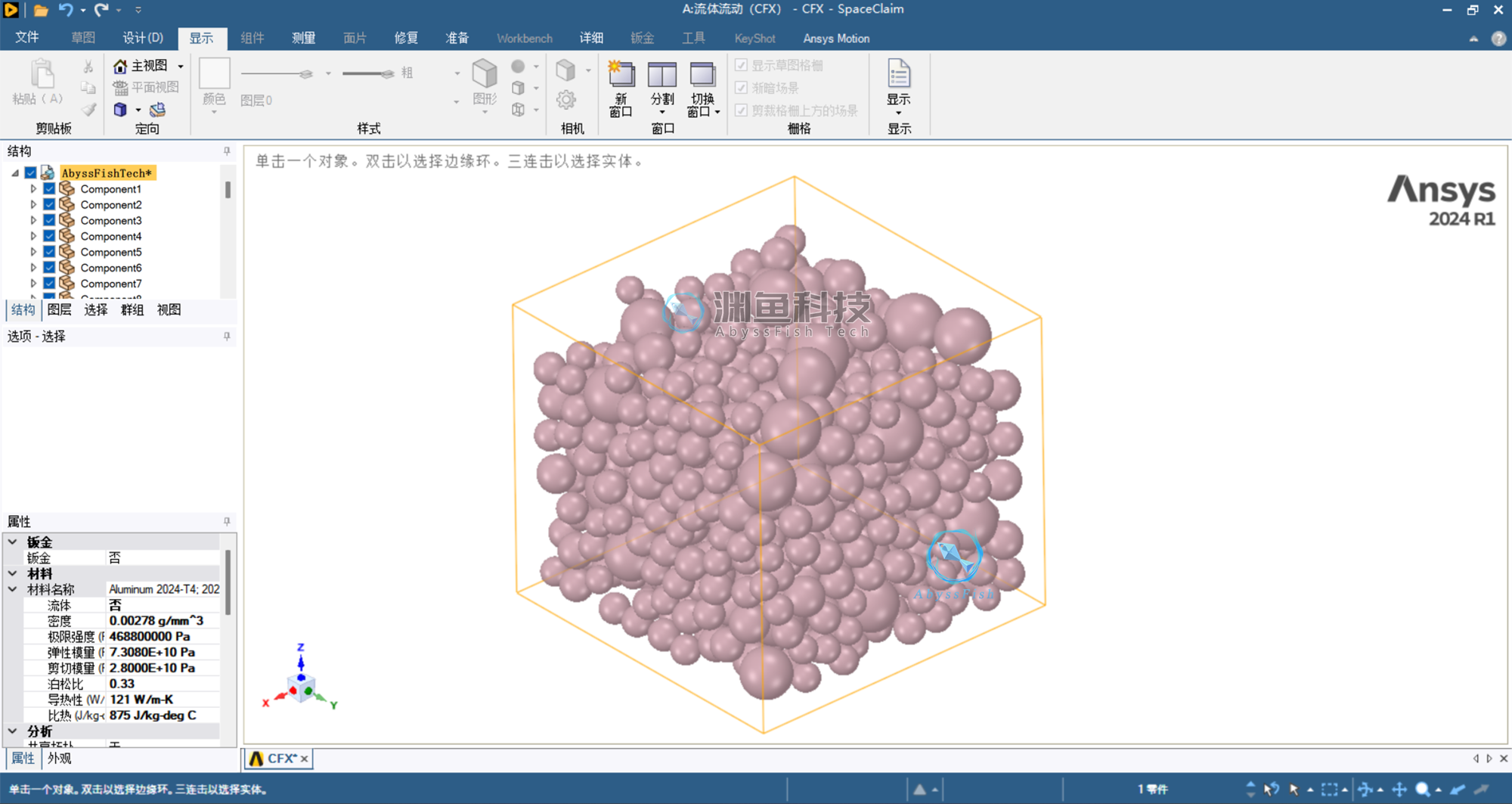The image size is (1512, 804).
Task: Click the camera gear settings icon
Action: [565, 100]
